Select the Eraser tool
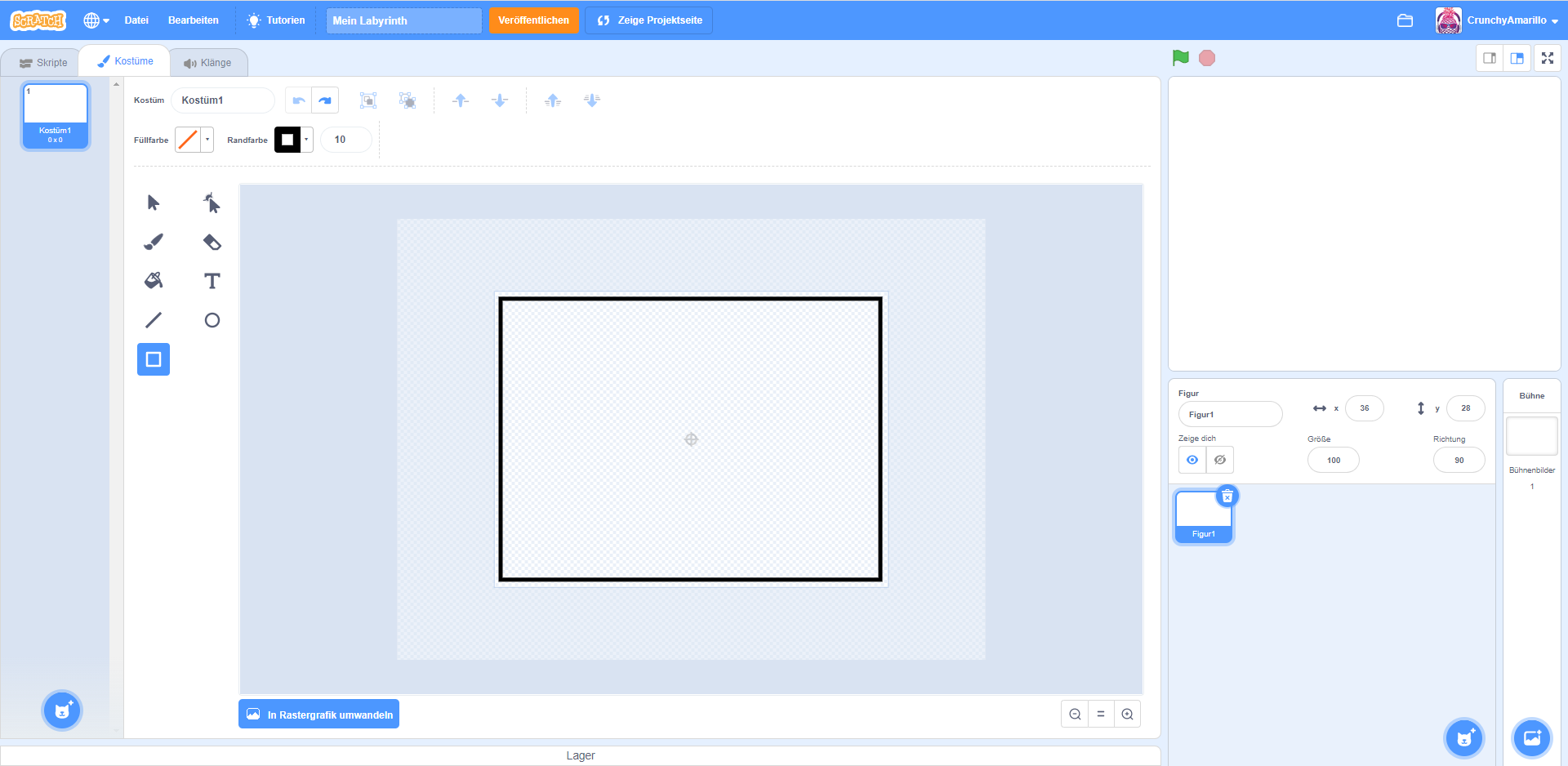The width and height of the screenshot is (1568, 766). [212, 242]
